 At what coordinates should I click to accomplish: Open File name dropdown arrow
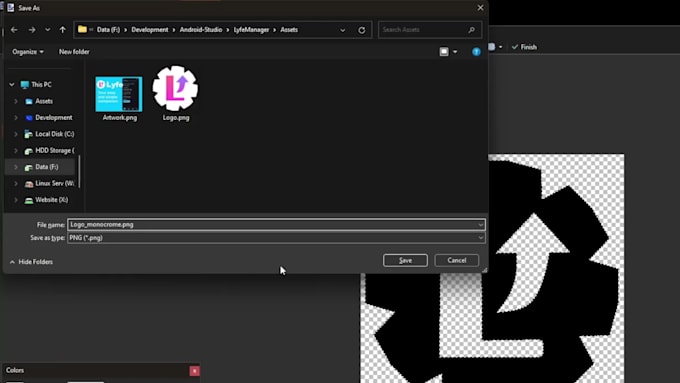click(481, 225)
